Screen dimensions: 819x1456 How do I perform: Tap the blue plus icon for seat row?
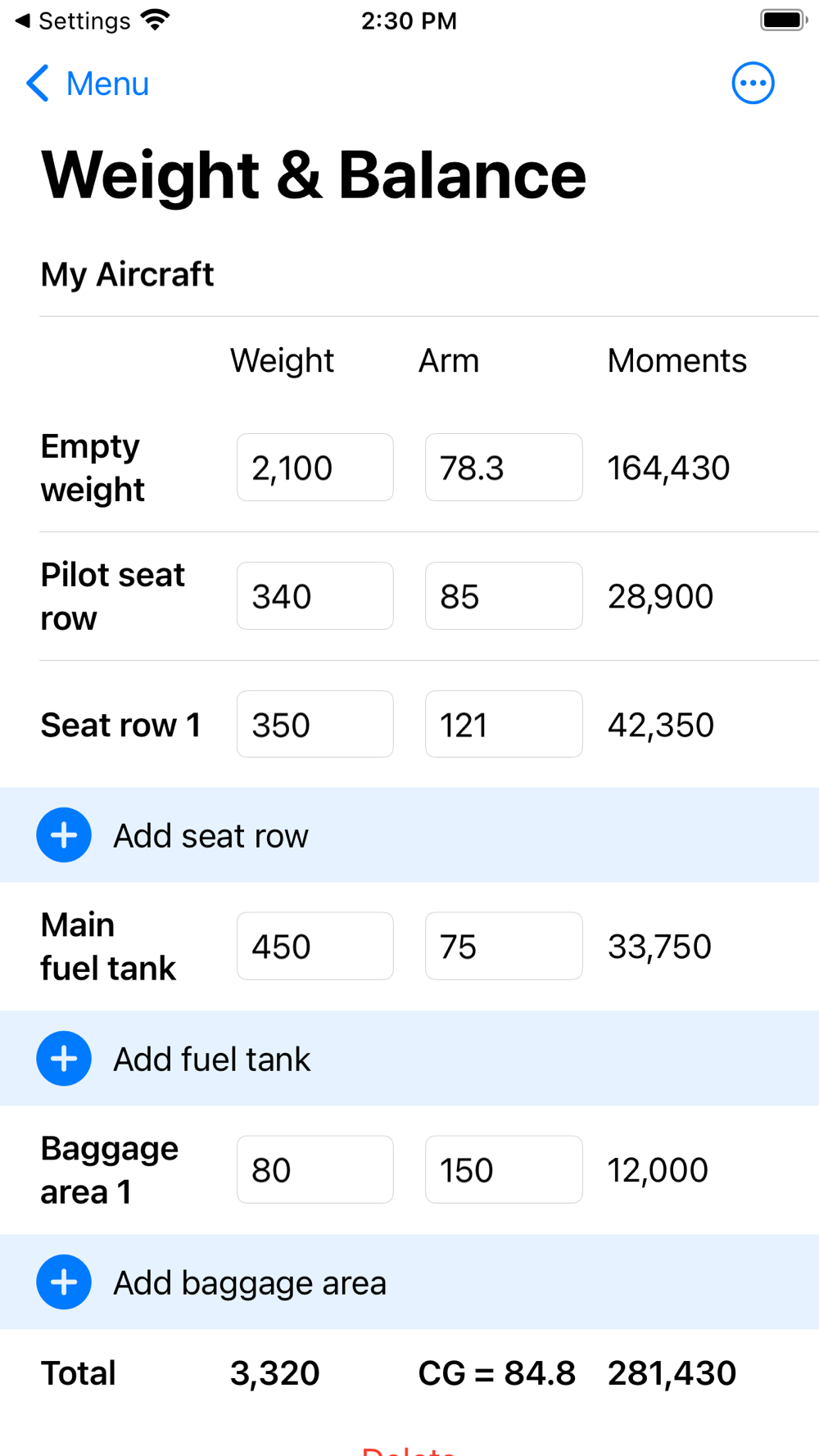point(64,835)
